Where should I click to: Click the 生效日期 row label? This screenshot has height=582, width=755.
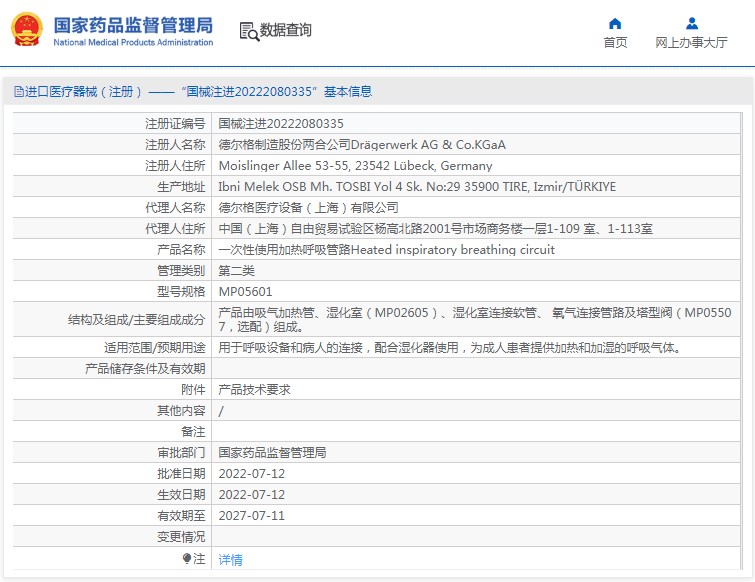pyautogui.click(x=181, y=495)
